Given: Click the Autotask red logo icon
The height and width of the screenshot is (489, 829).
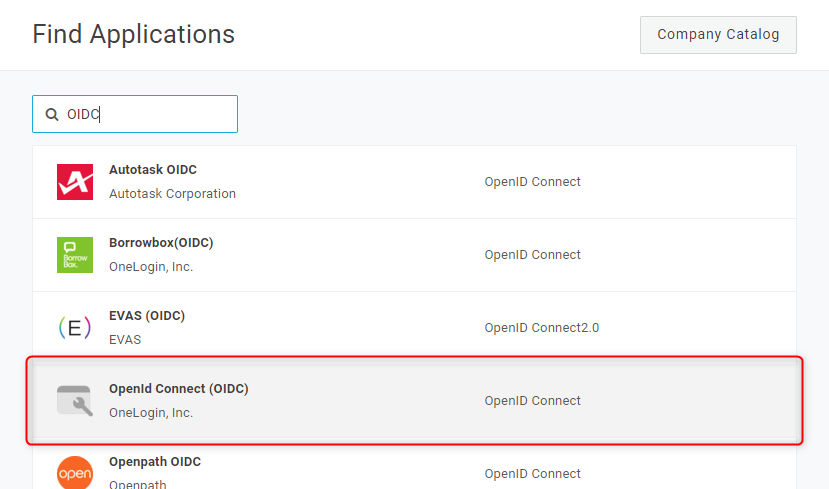Looking at the screenshot, I should (x=75, y=182).
